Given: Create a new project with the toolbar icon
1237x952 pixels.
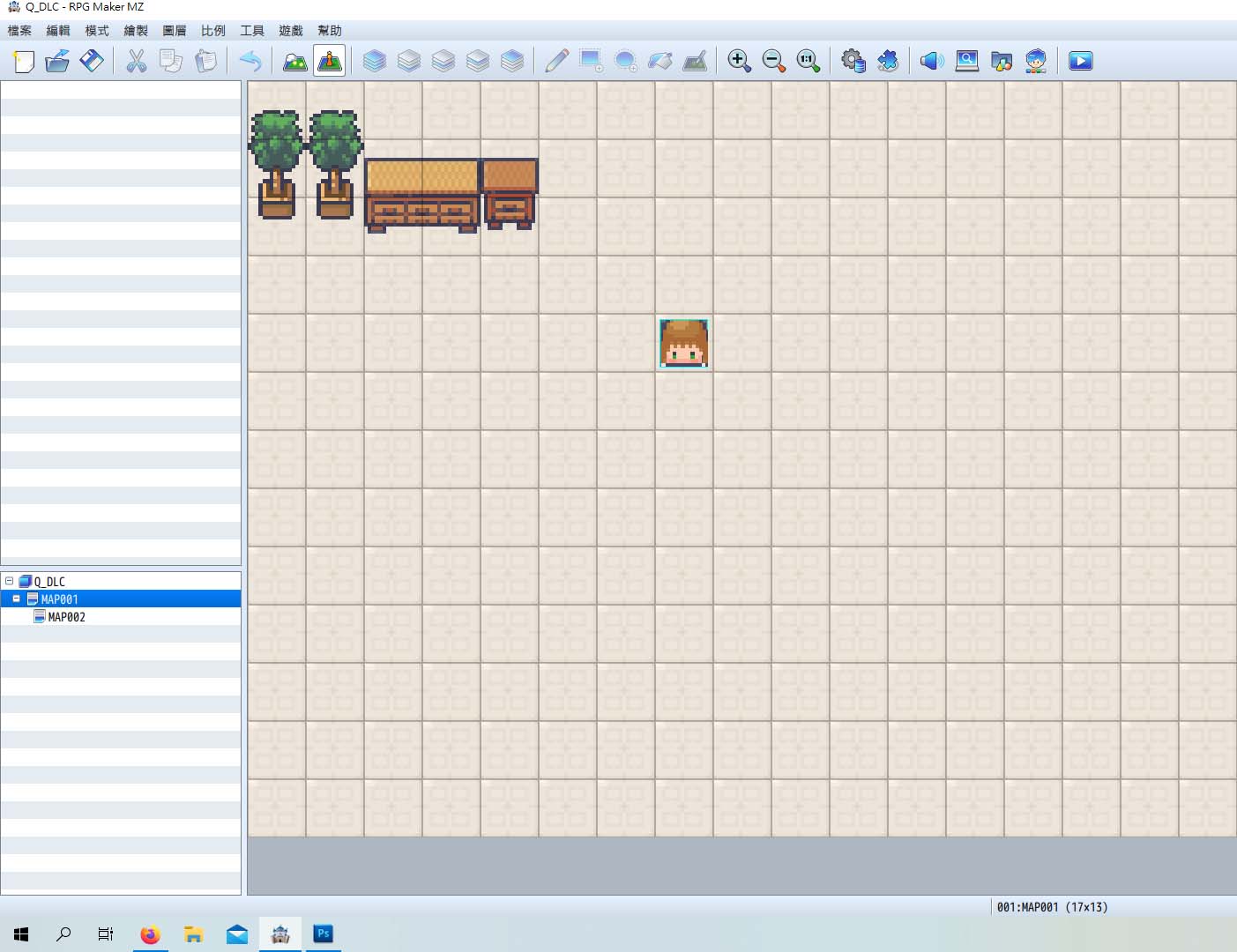Looking at the screenshot, I should [x=24, y=61].
